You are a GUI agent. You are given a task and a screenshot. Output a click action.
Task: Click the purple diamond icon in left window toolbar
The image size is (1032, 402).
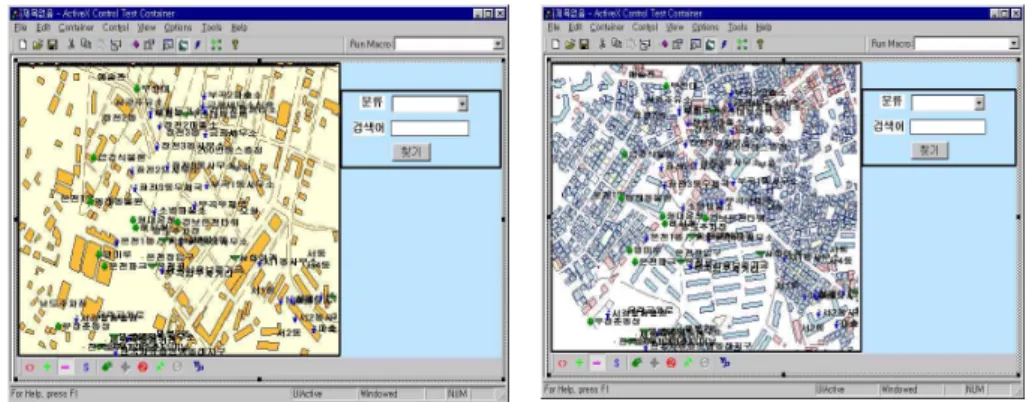coord(136,45)
